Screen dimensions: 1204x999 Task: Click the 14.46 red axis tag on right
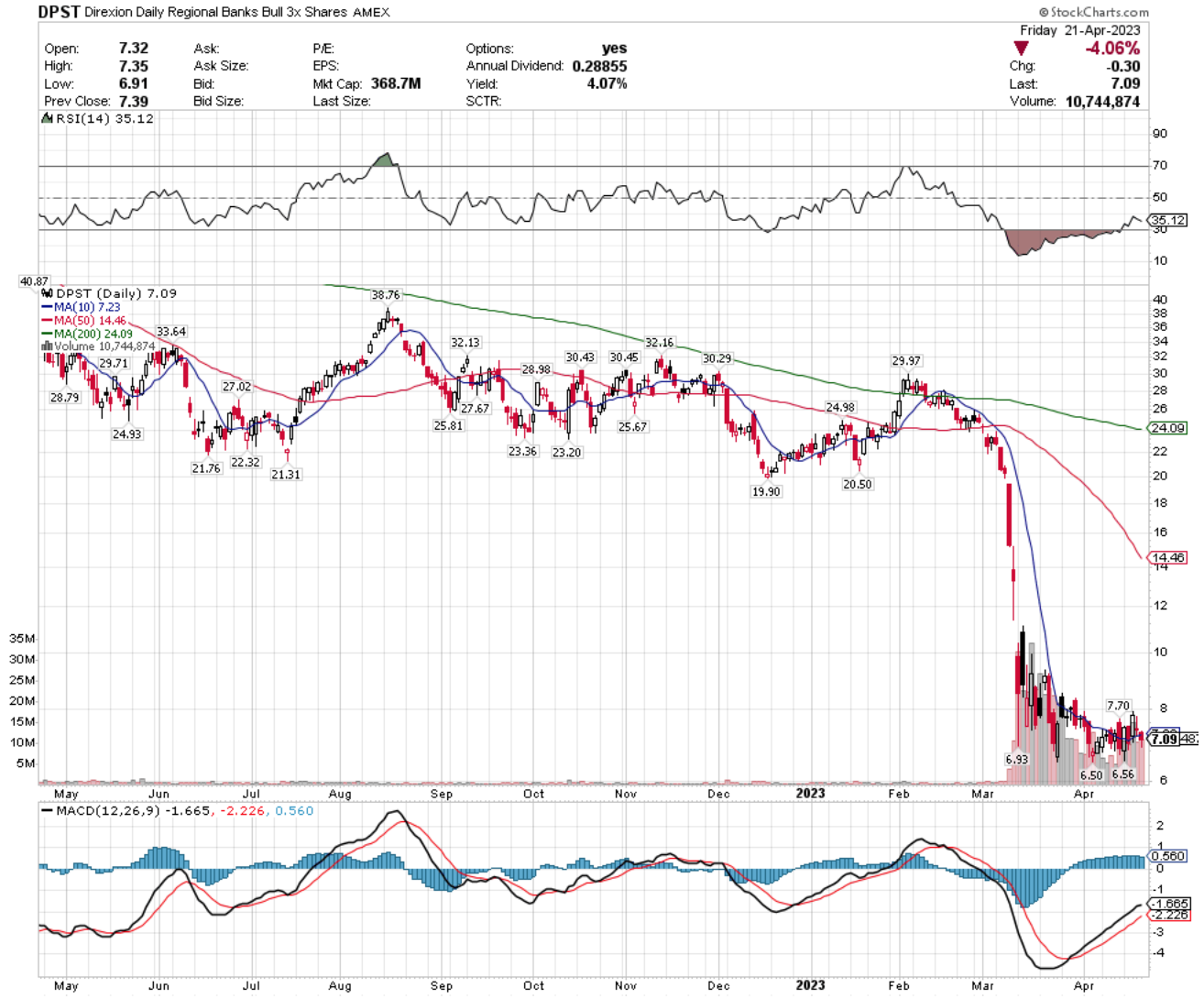coord(1167,557)
